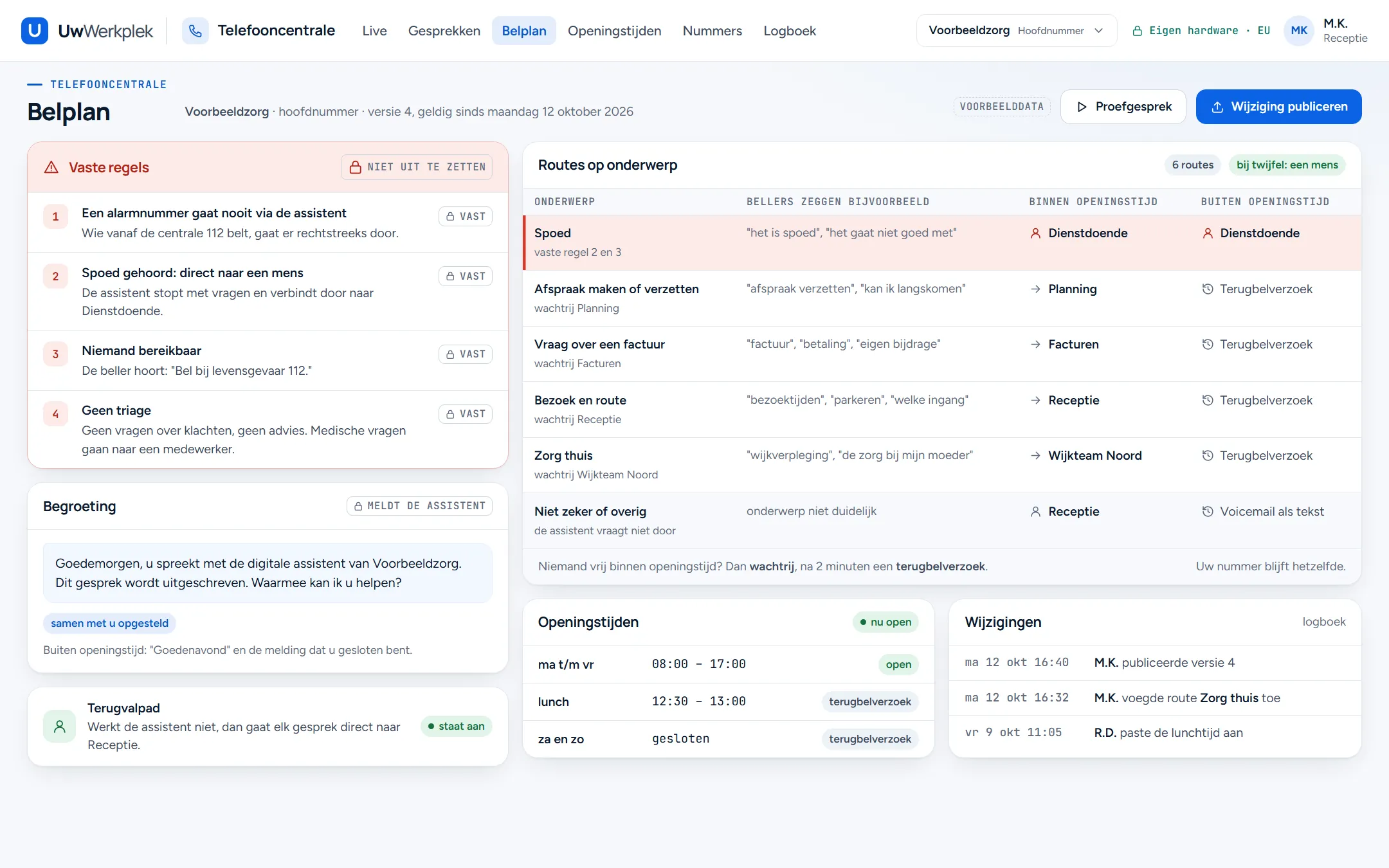Click the 6 routes badge
The width and height of the screenshot is (1389, 868).
click(x=1193, y=165)
